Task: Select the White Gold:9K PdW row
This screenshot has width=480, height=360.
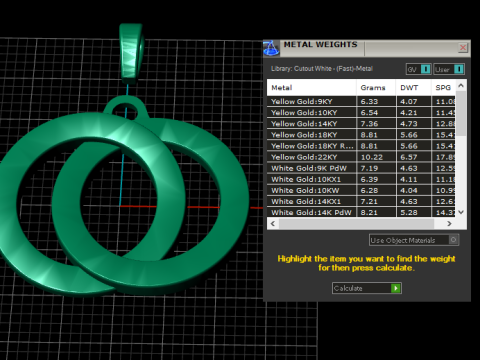Action: [361, 168]
